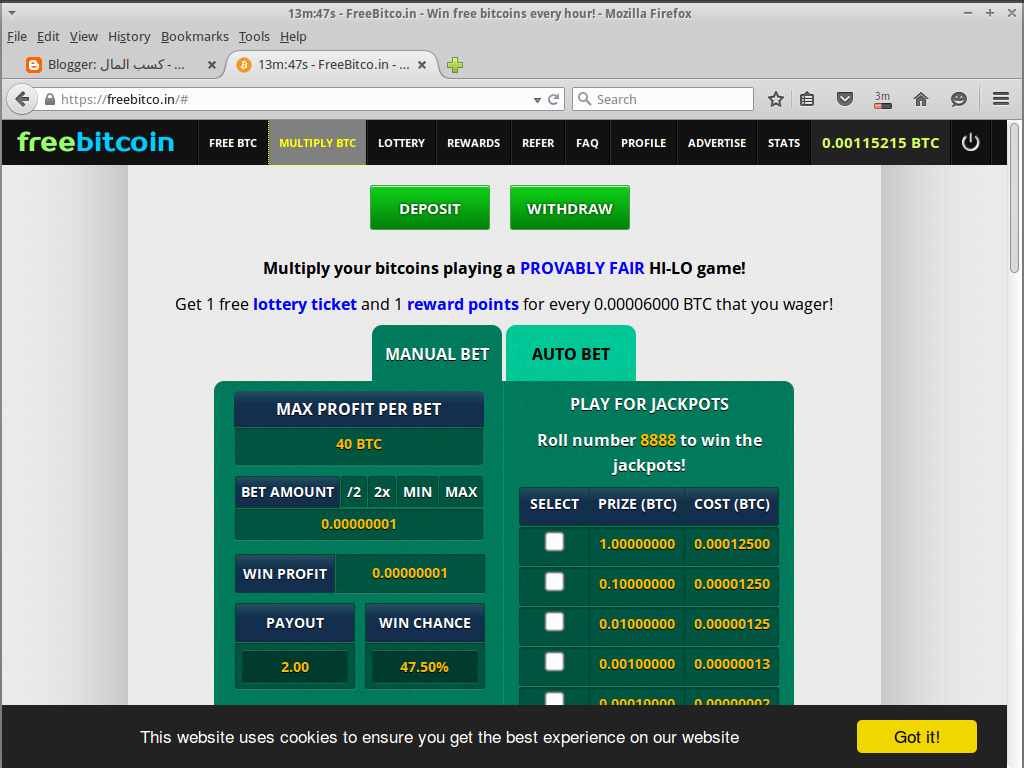Click the payout field 2.00
1024x768 pixels.
pos(295,667)
